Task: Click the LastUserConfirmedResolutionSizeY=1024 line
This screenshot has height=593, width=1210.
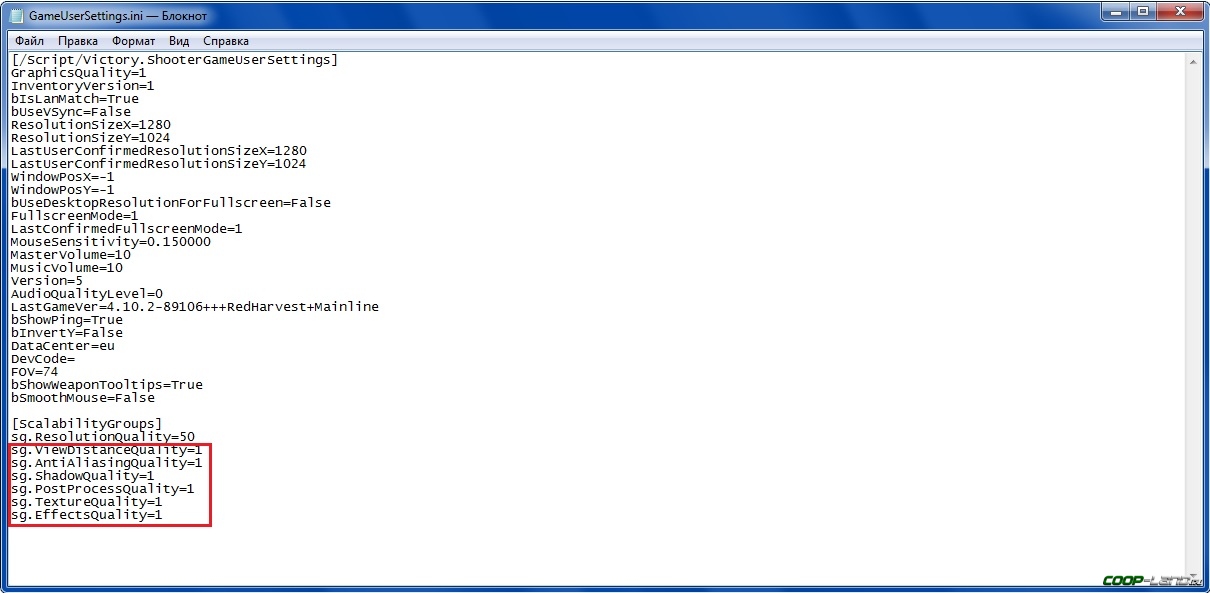Action: point(158,164)
